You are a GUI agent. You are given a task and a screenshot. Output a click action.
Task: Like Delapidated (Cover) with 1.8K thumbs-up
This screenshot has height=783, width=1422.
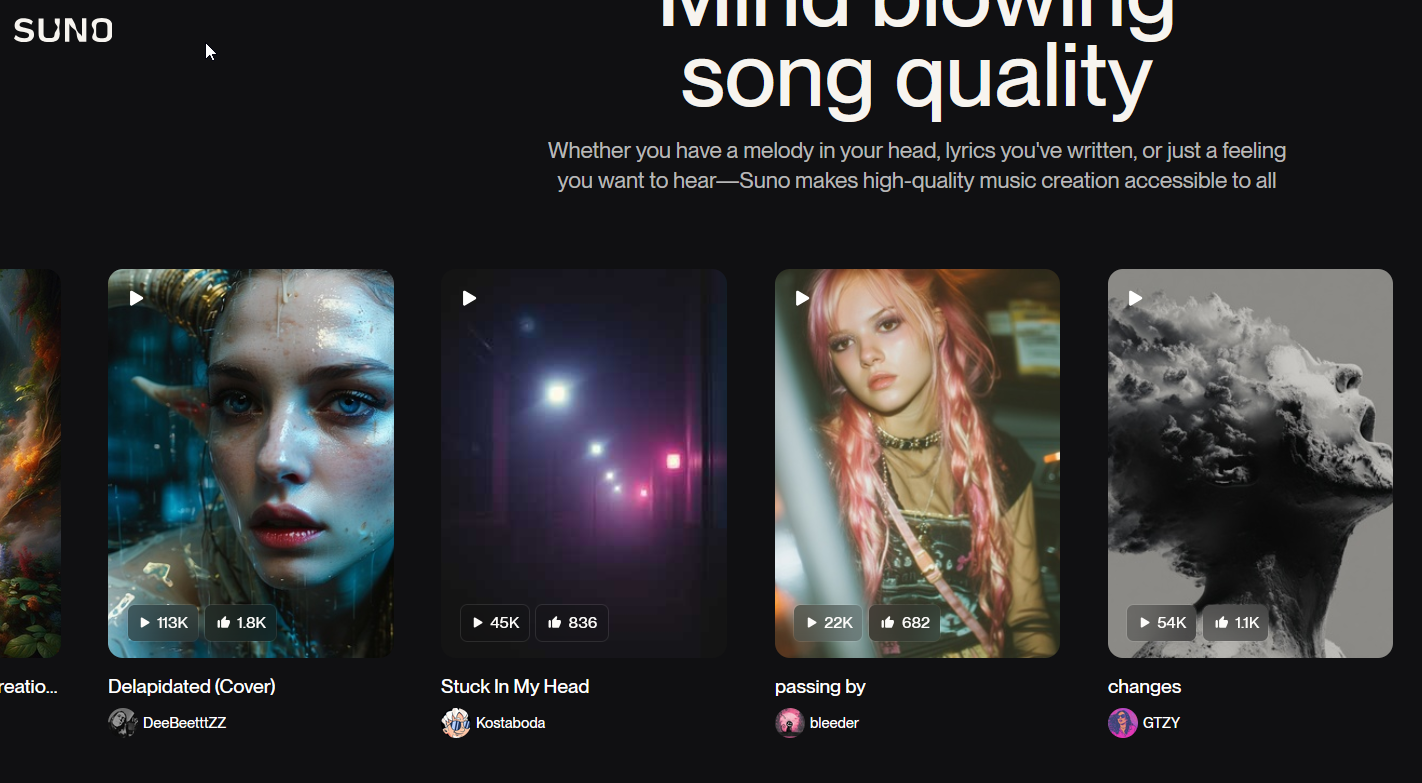coord(241,623)
